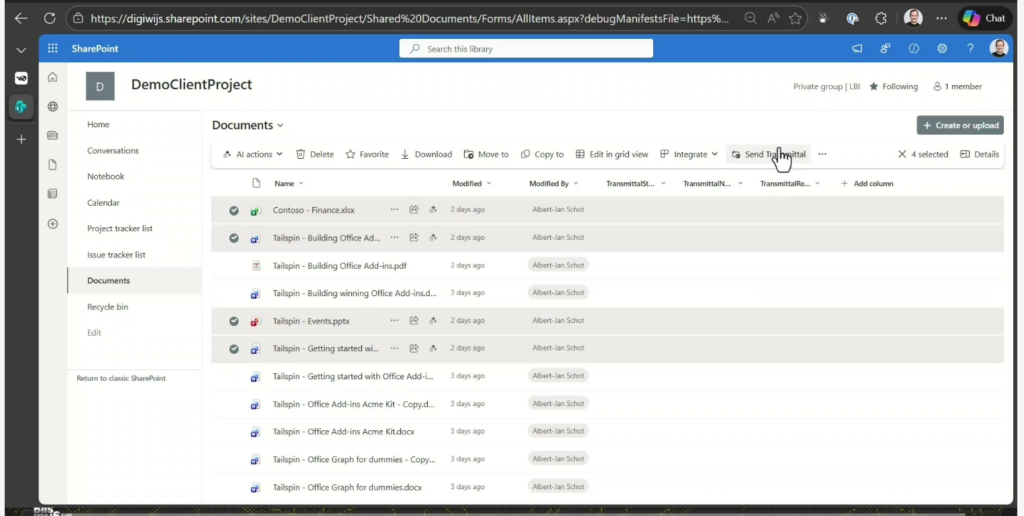Deselect the Tailspin - Getting started wi... selected checkmark
The image size is (1024, 516).
[x=234, y=349]
